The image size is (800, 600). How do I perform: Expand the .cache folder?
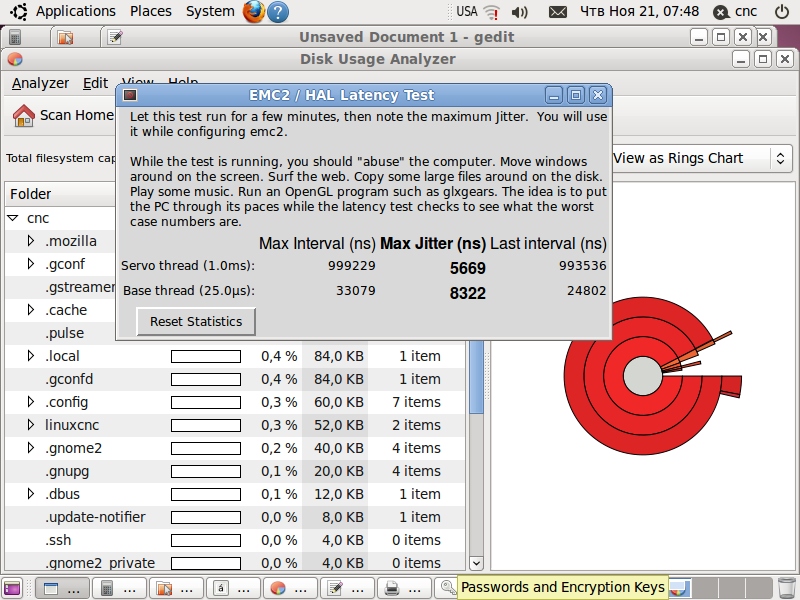[x=31, y=310]
